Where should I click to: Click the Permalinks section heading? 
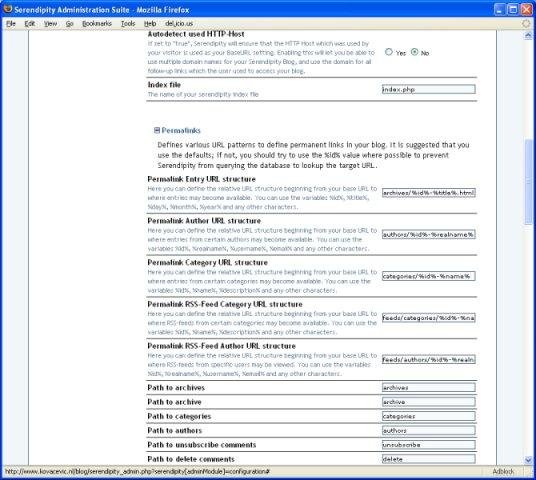[181, 130]
